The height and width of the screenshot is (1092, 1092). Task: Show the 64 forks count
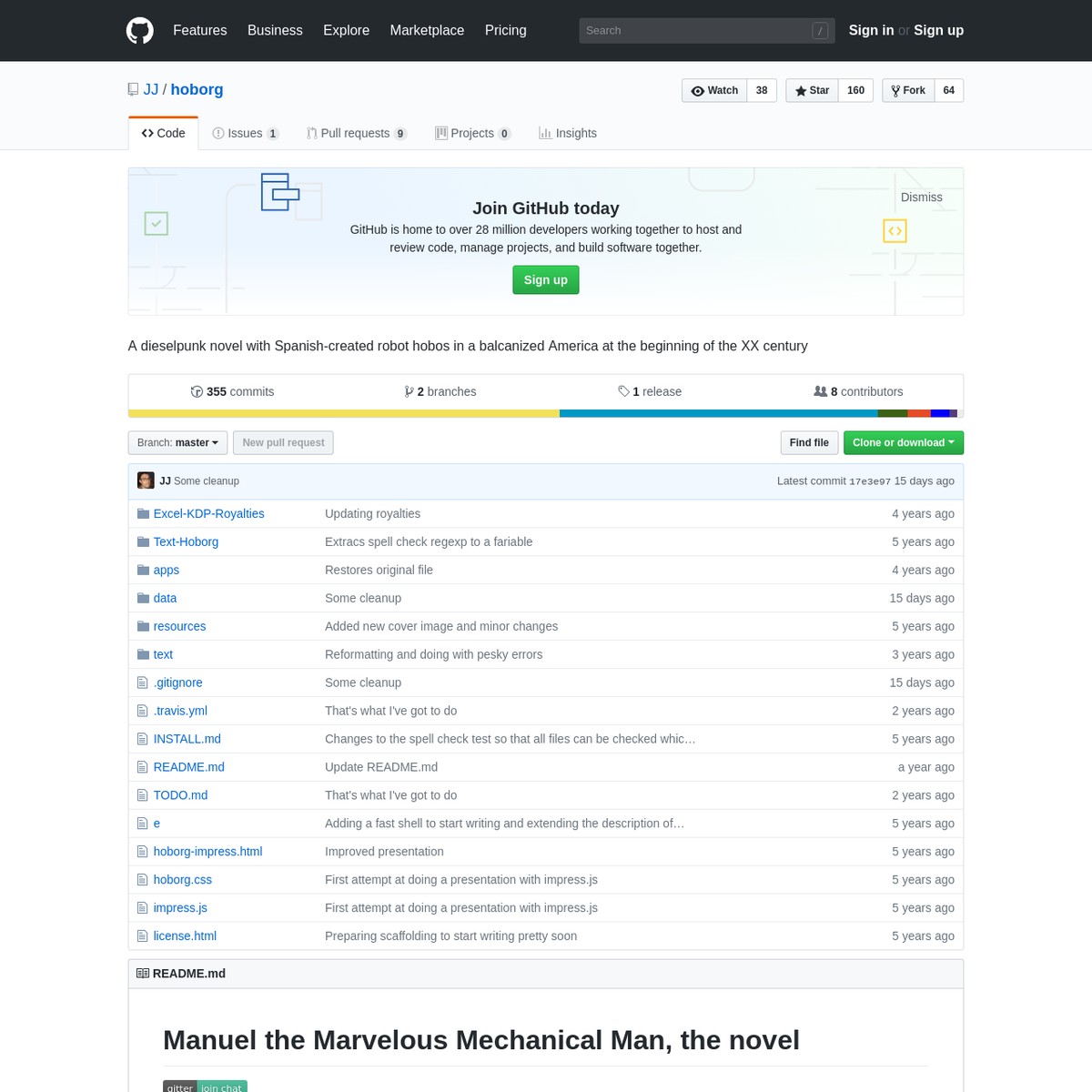(x=949, y=90)
